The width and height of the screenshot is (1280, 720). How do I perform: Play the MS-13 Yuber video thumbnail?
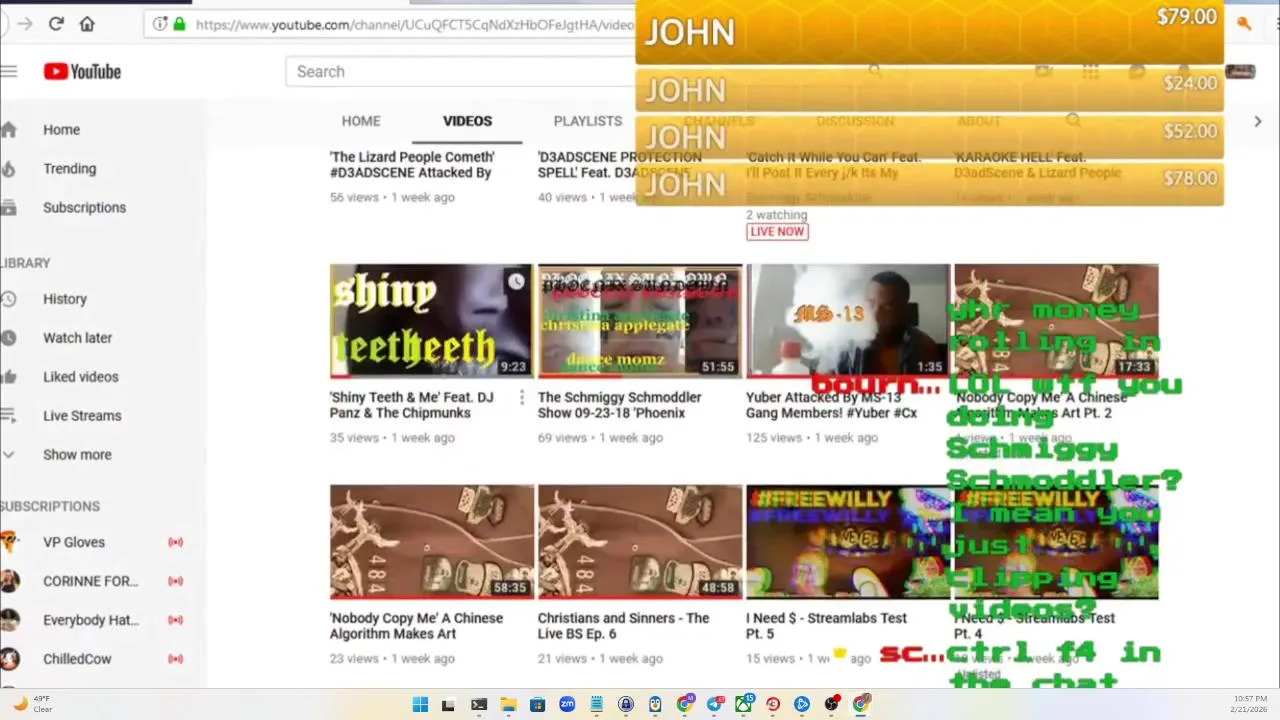tap(848, 321)
